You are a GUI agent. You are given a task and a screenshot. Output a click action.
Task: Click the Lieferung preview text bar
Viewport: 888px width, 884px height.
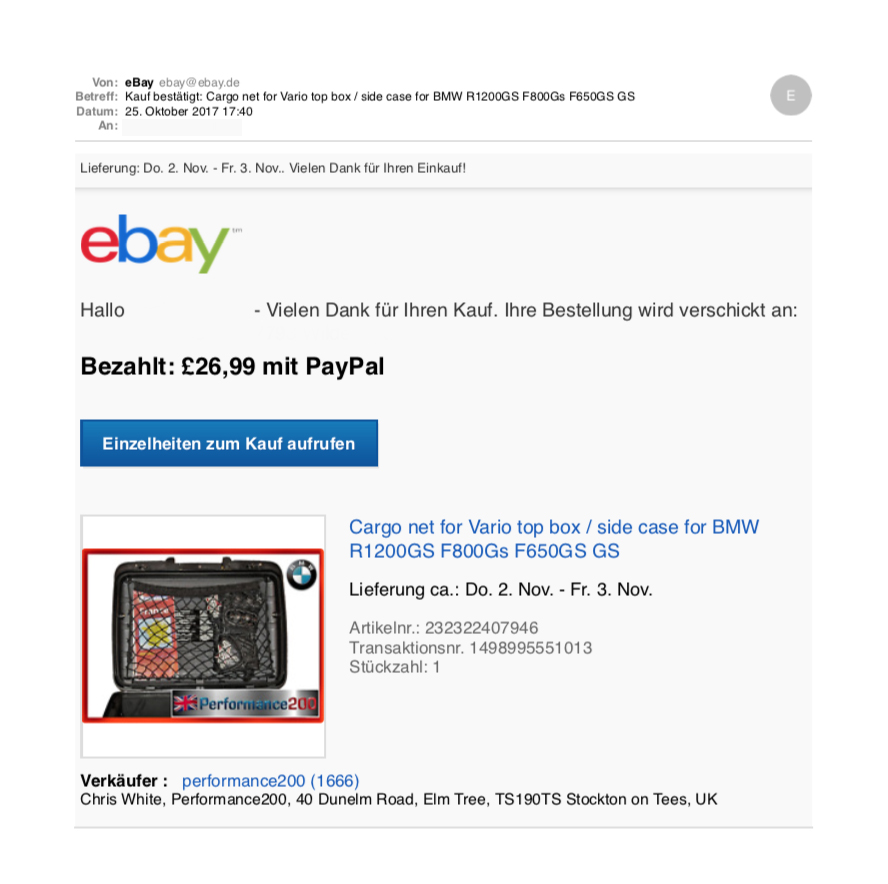coord(443,169)
